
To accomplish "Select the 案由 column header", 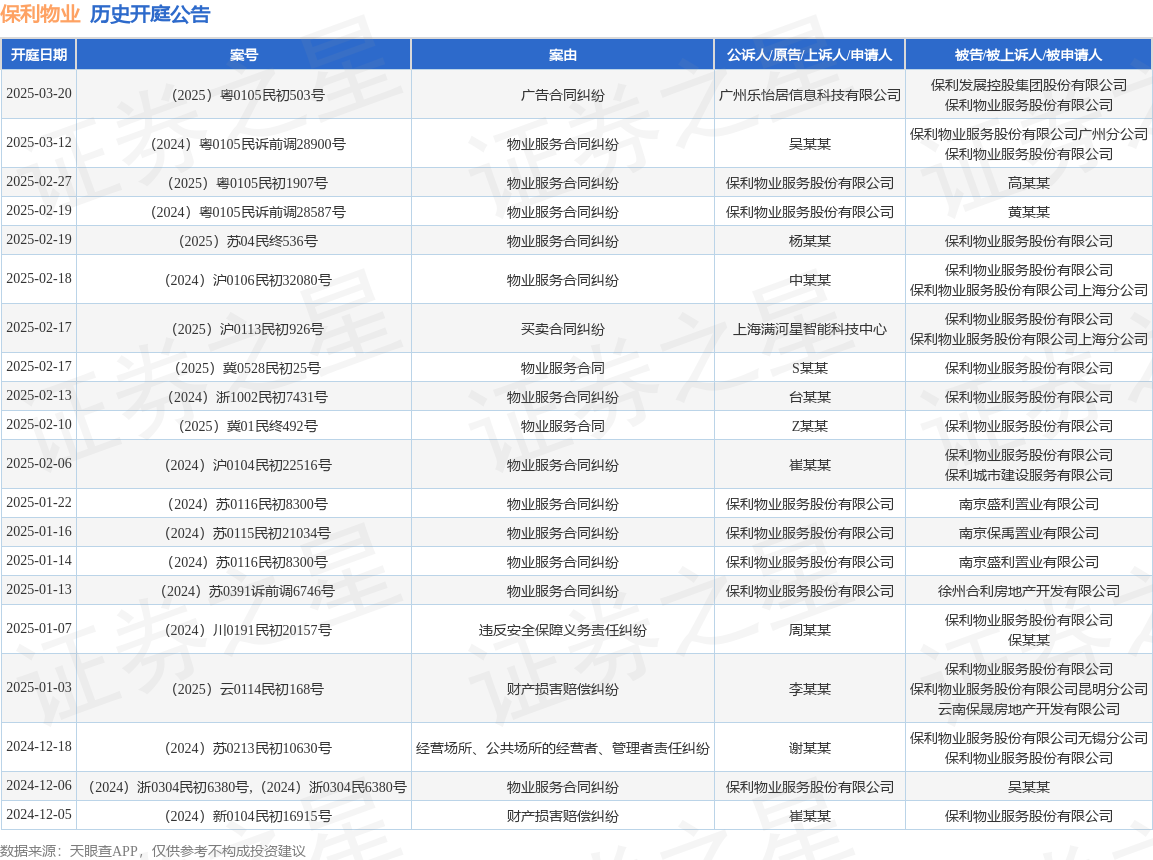I will 563,55.
